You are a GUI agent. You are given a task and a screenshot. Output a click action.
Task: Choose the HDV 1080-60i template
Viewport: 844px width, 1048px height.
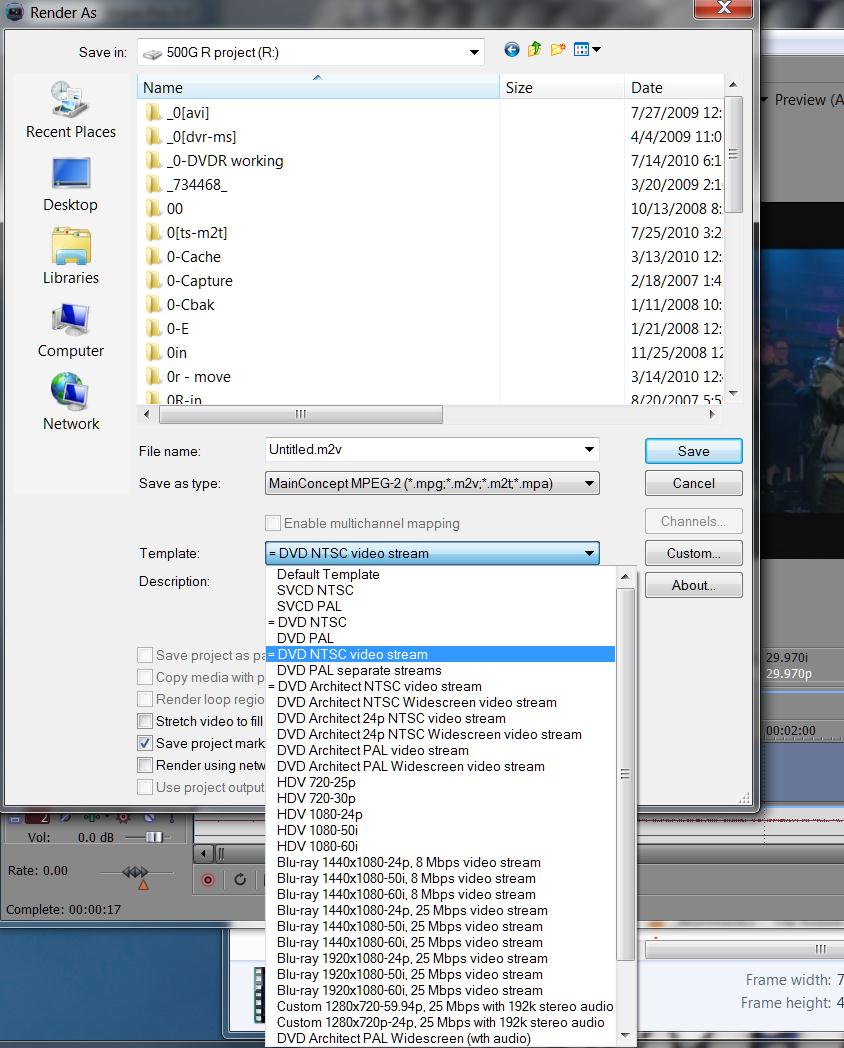[440, 846]
